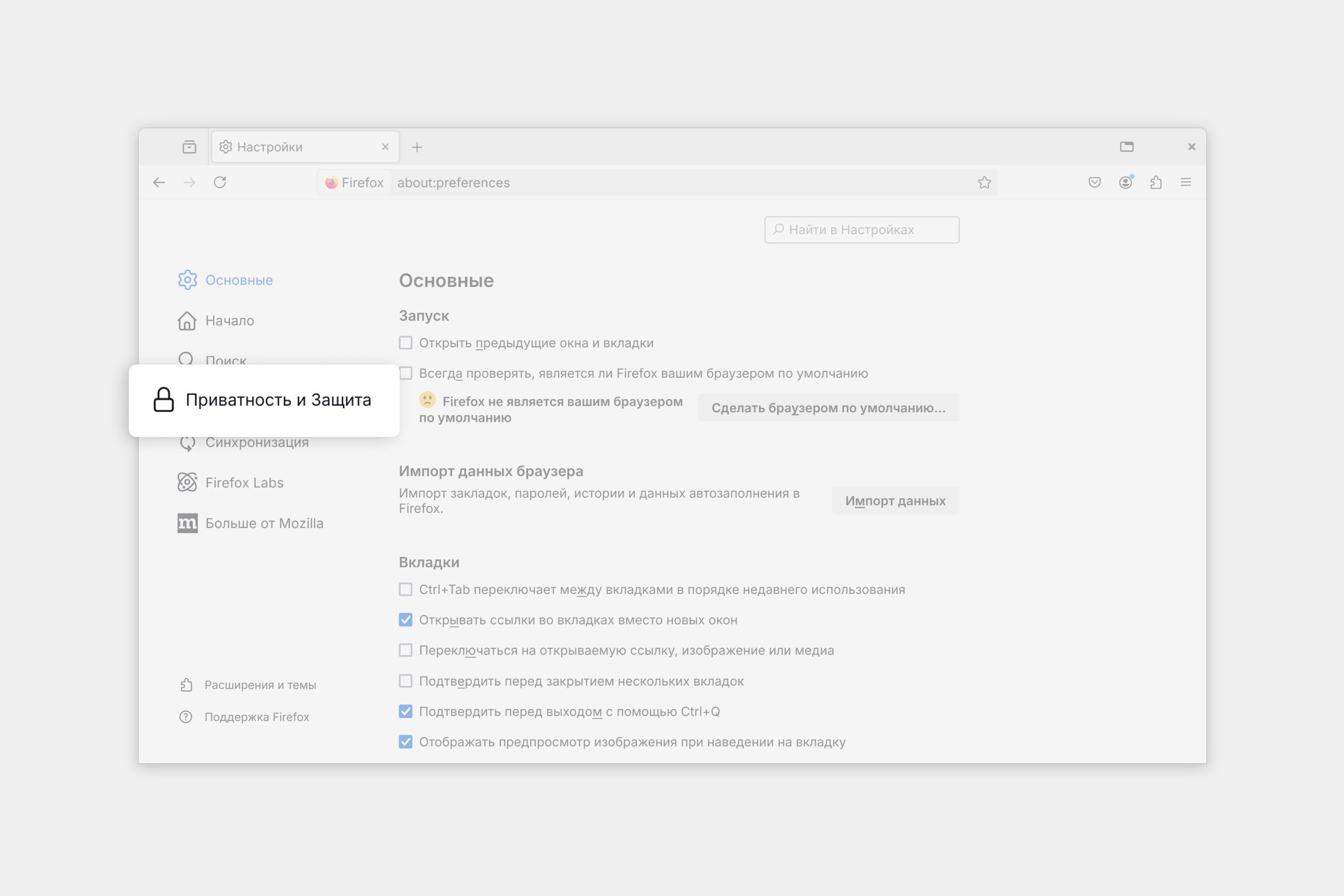This screenshot has width=1344, height=896.
Task: Click the Импорт данных button
Action: click(x=895, y=500)
